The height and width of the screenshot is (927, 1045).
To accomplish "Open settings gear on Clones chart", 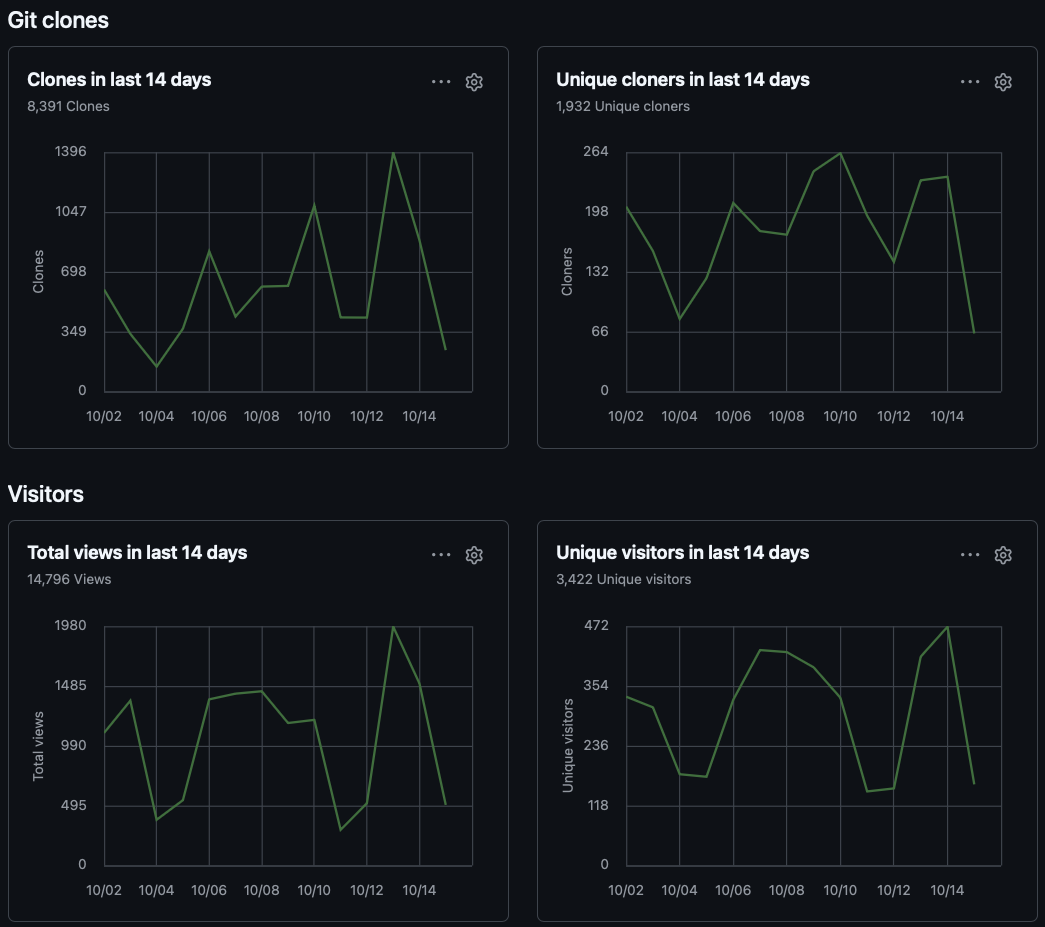I will click(474, 82).
